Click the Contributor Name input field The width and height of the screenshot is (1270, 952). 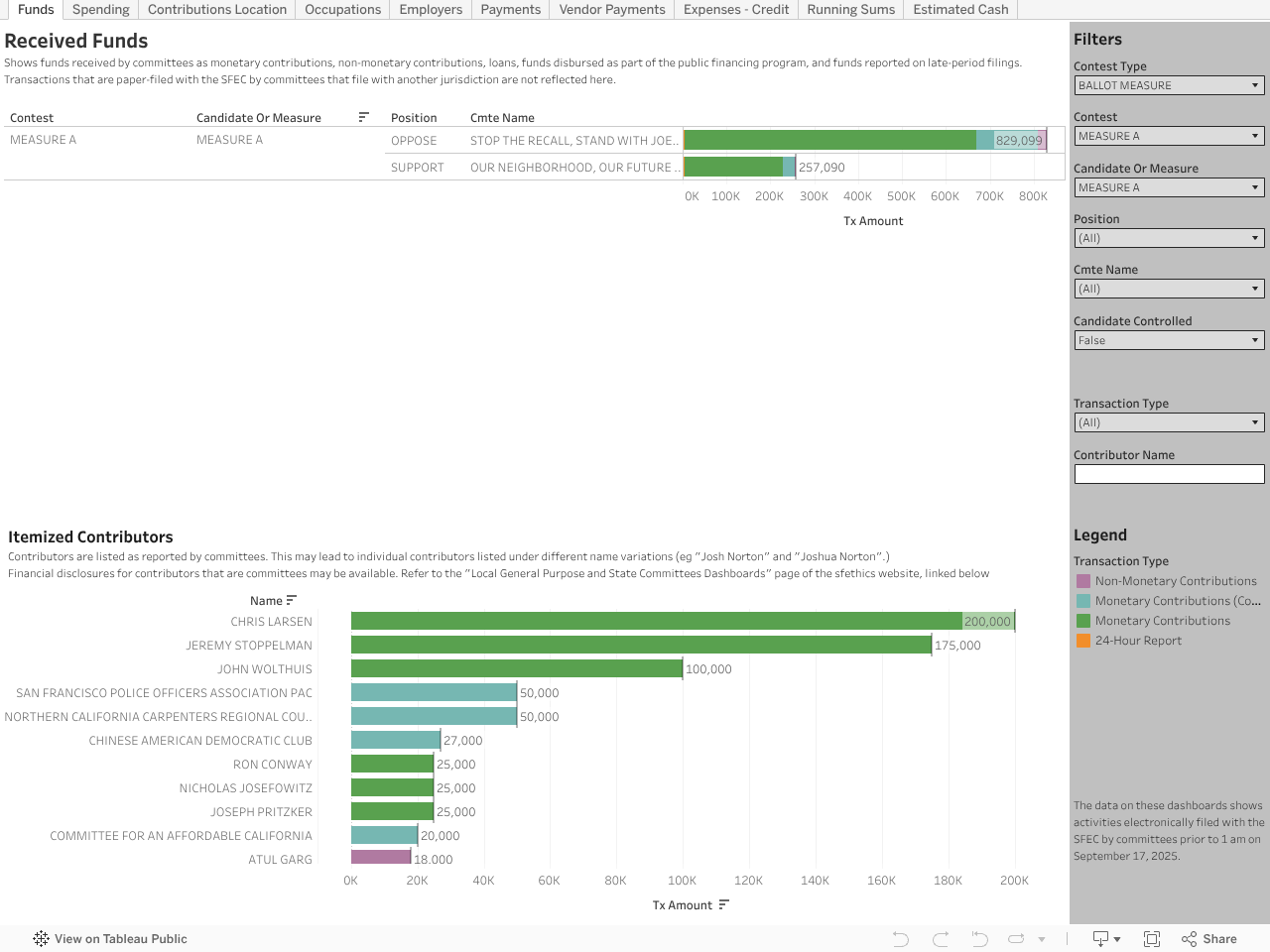[1169, 474]
